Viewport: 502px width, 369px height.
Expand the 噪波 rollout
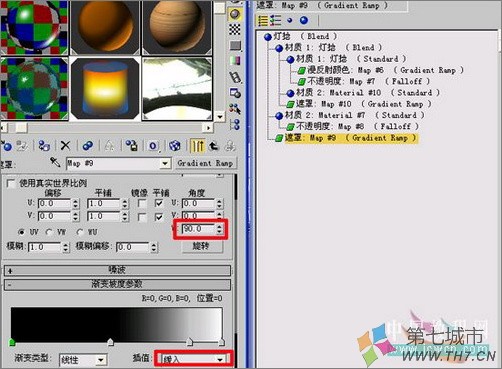(117, 270)
